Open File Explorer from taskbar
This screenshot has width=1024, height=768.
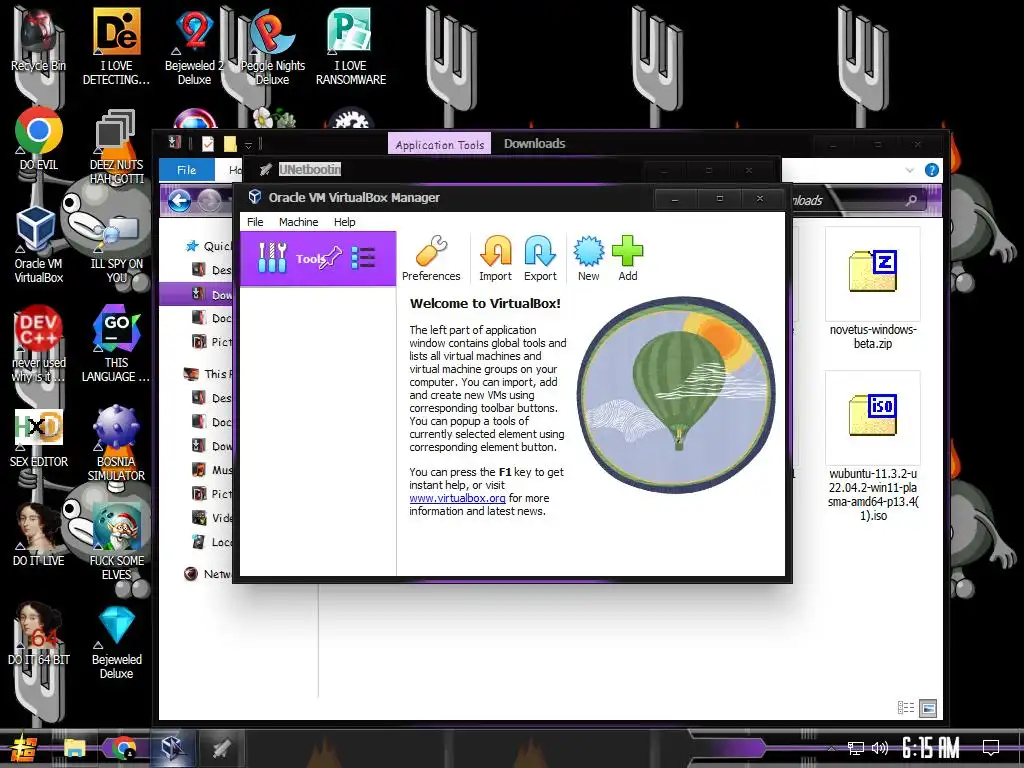point(74,748)
